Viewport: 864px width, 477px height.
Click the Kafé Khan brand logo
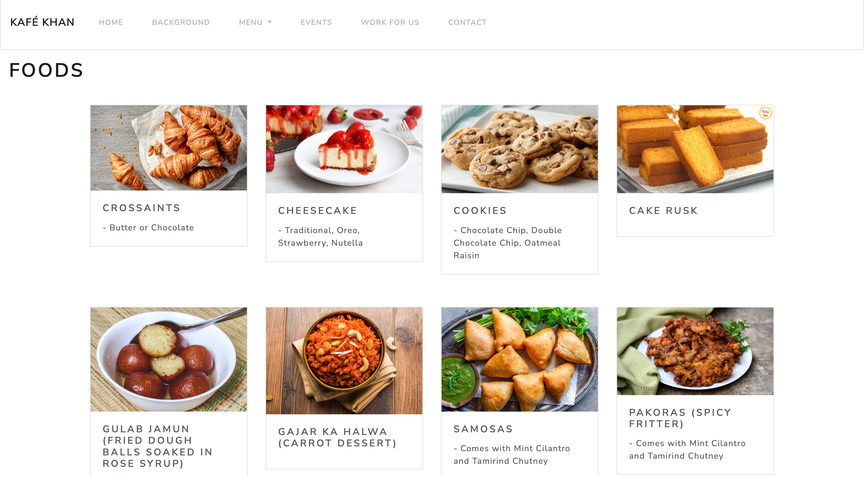tap(42, 22)
